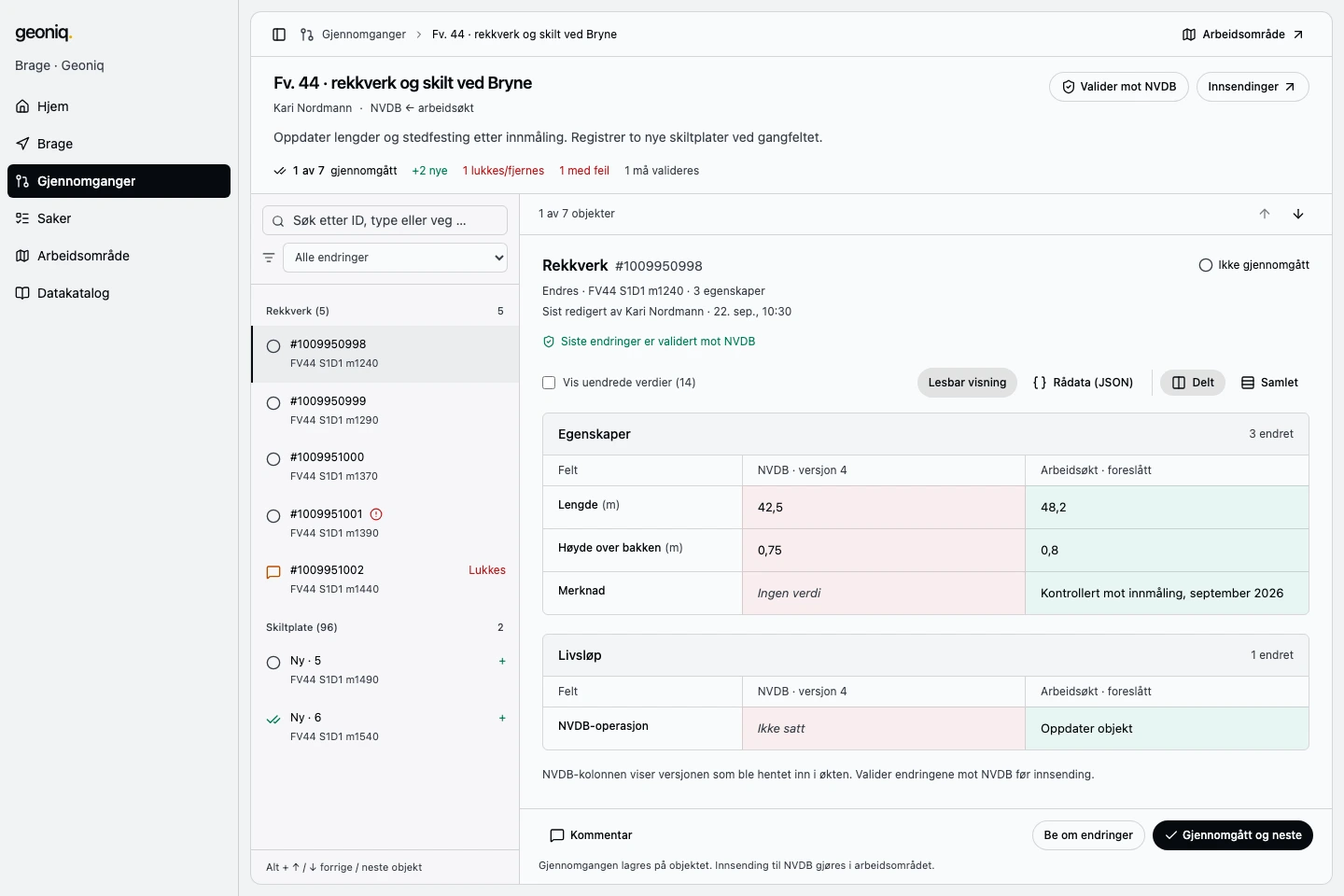This screenshot has height=896, width=1344.
Task: Click Valider mot NVDB button
Action: [x=1119, y=87]
